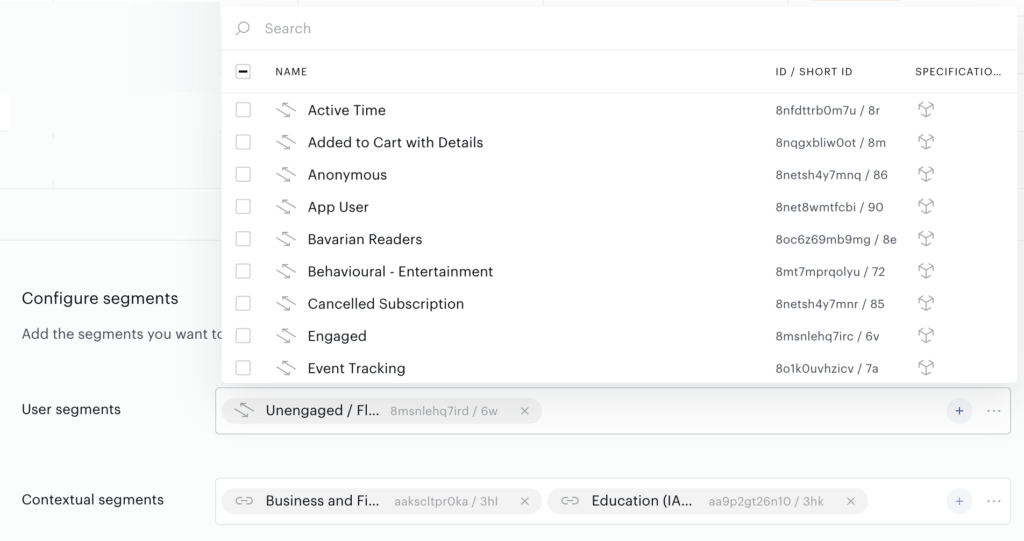Check the Cancelled Subscription checkbox
The image size is (1024, 541).
tap(243, 303)
